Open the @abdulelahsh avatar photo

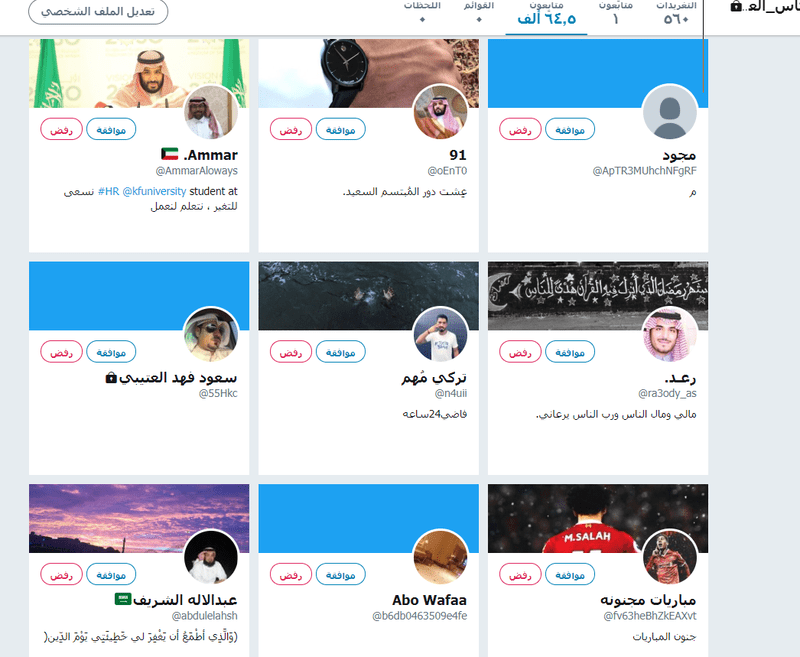211,557
